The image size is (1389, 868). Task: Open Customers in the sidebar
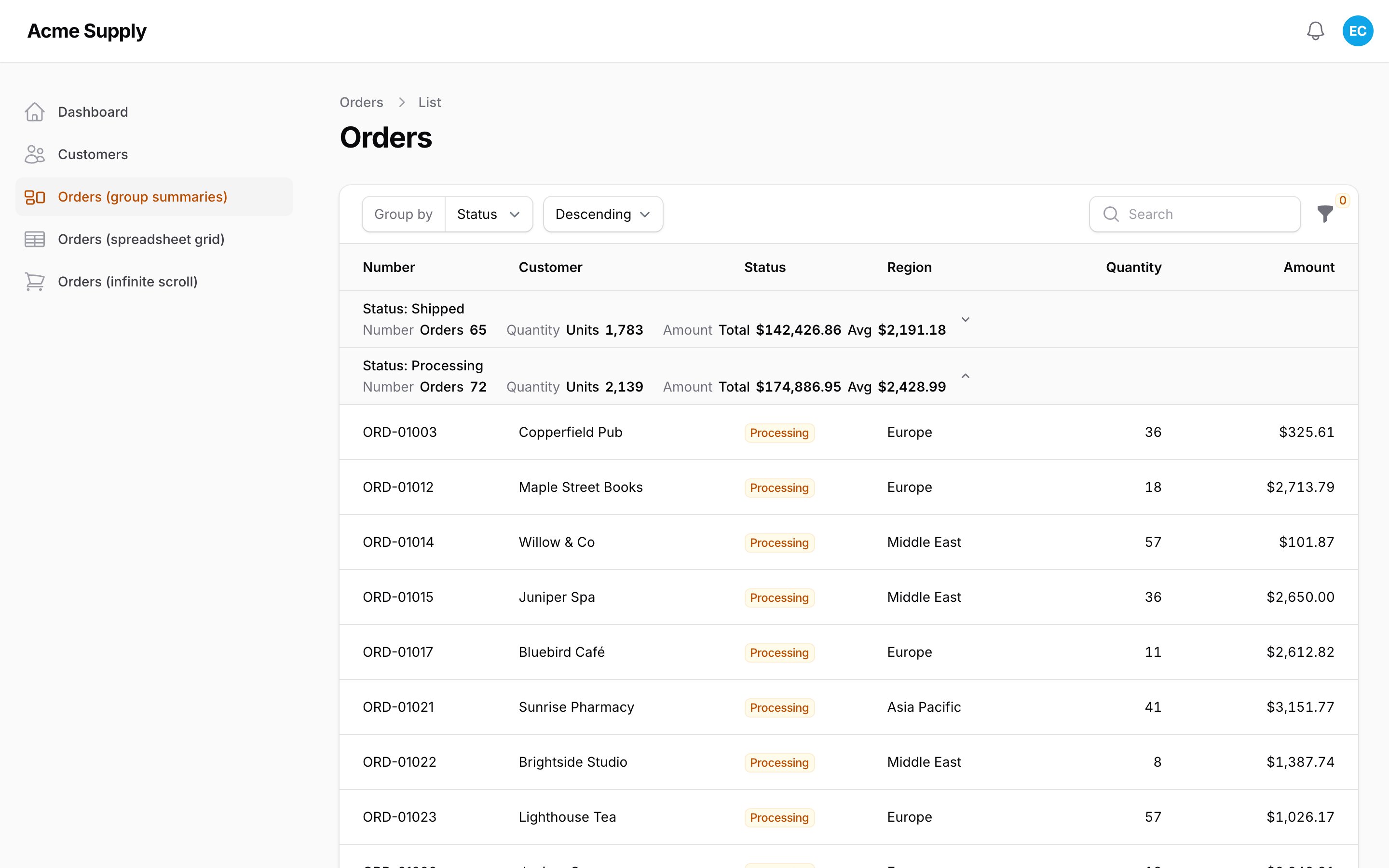point(154,154)
